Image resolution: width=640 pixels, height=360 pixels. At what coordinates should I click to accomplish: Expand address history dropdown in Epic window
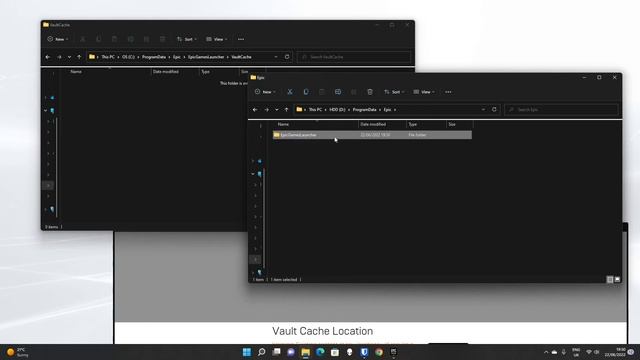coord(483,109)
